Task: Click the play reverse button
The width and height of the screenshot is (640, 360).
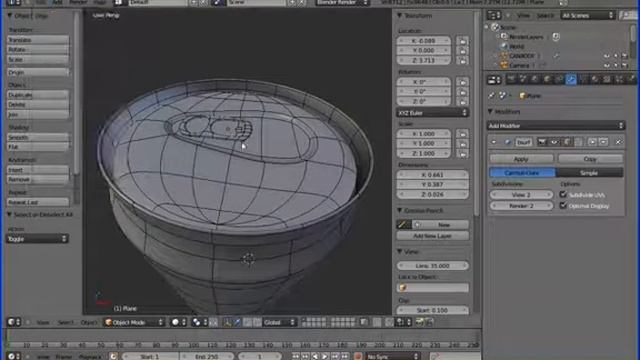Action: point(315,356)
